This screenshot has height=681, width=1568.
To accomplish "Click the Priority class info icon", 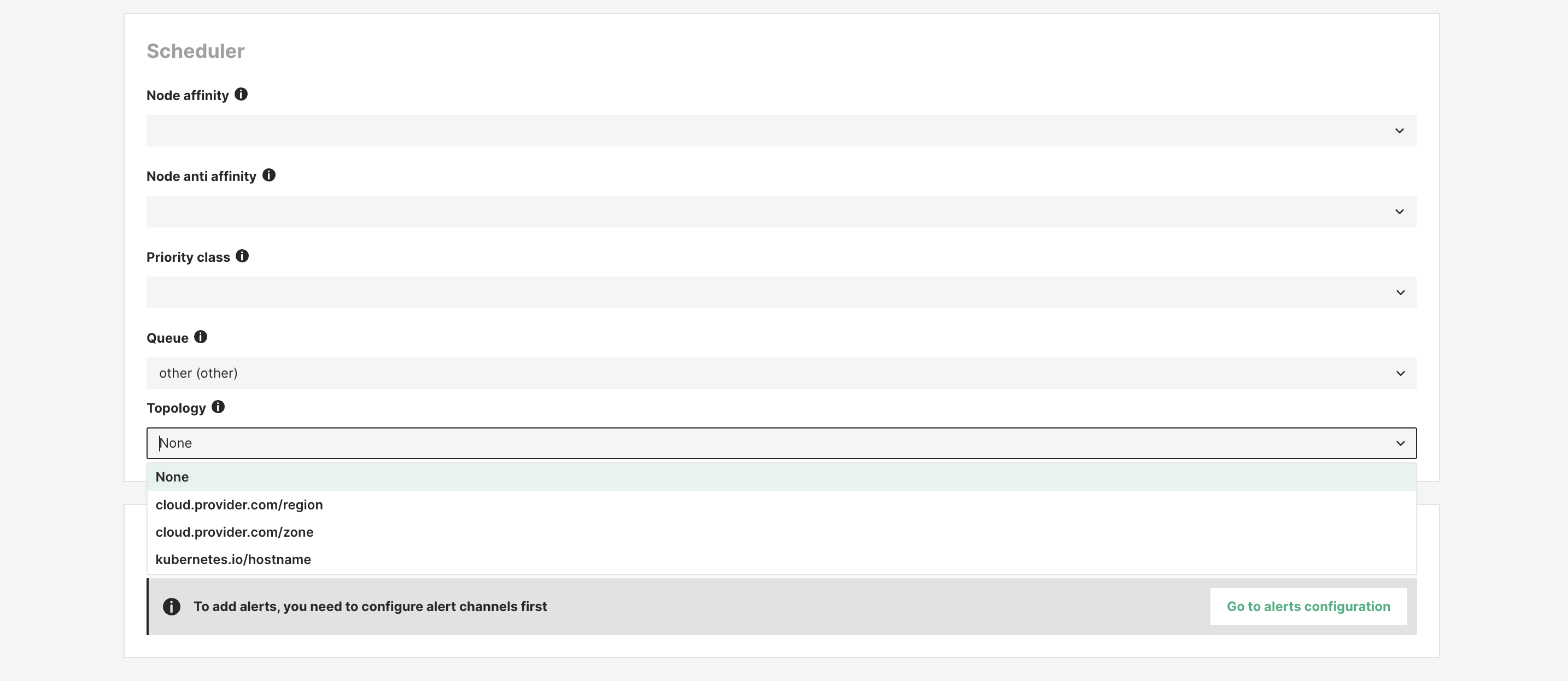I will 242,256.
